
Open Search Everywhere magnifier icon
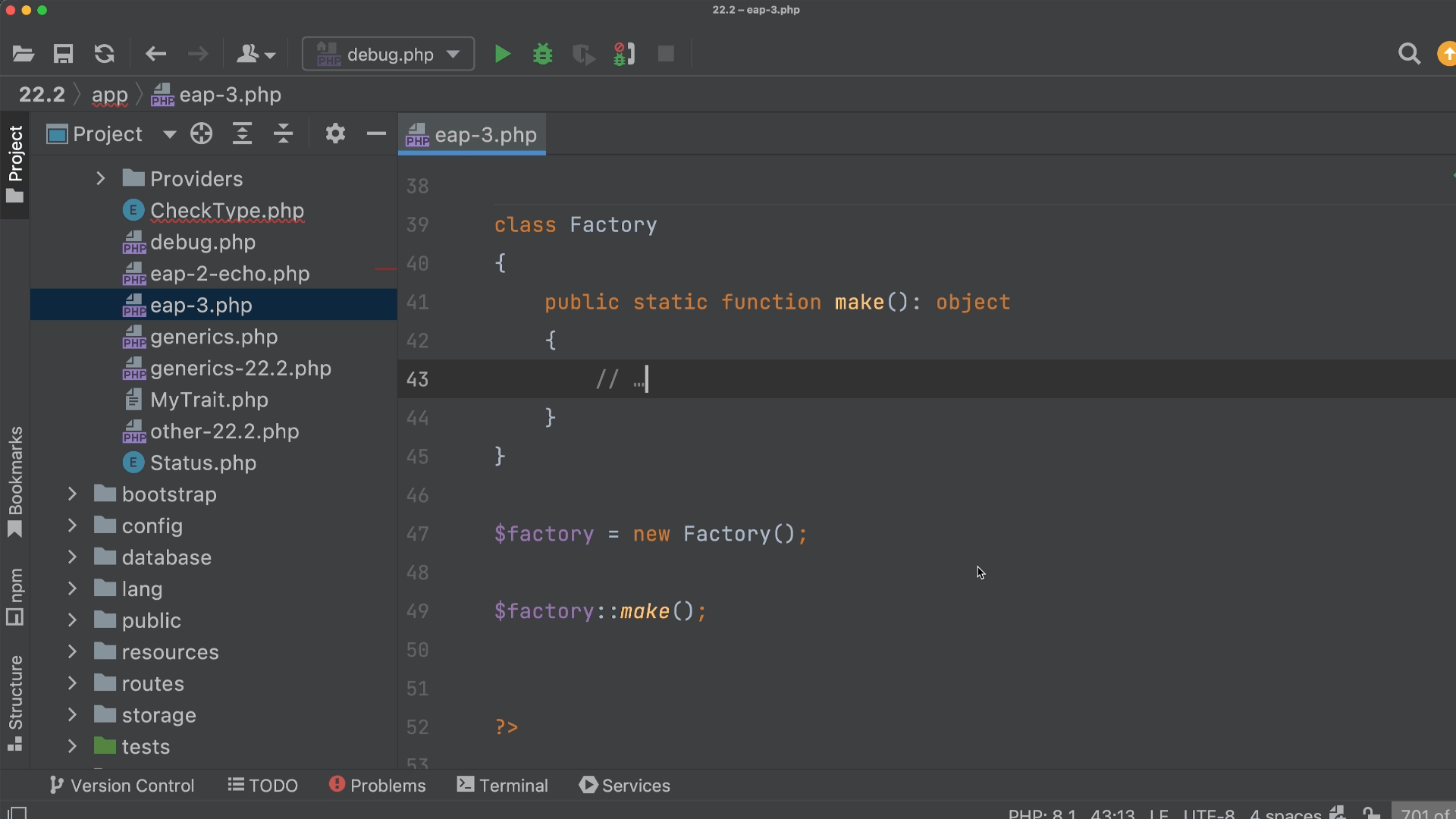pyautogui.click(x=1409, y=54)
